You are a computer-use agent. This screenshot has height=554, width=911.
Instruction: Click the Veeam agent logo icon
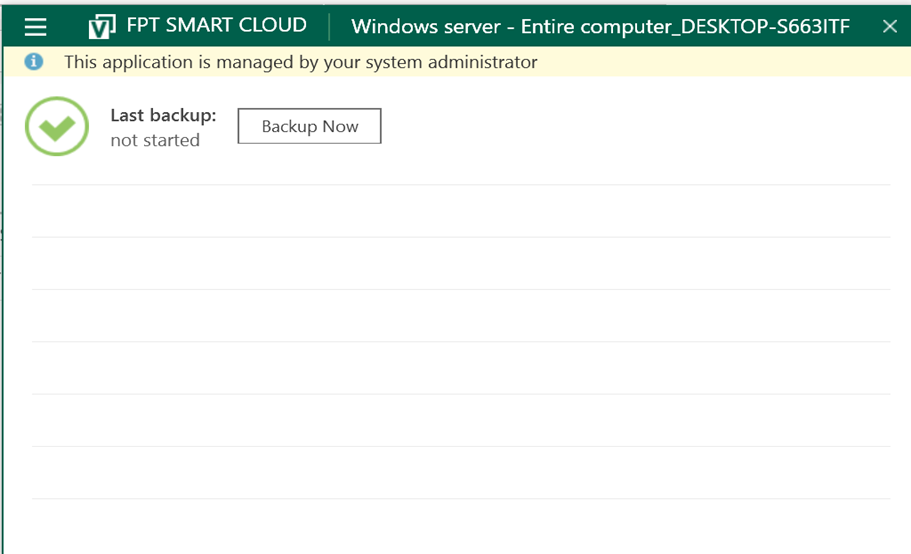(x=102, y=26)
